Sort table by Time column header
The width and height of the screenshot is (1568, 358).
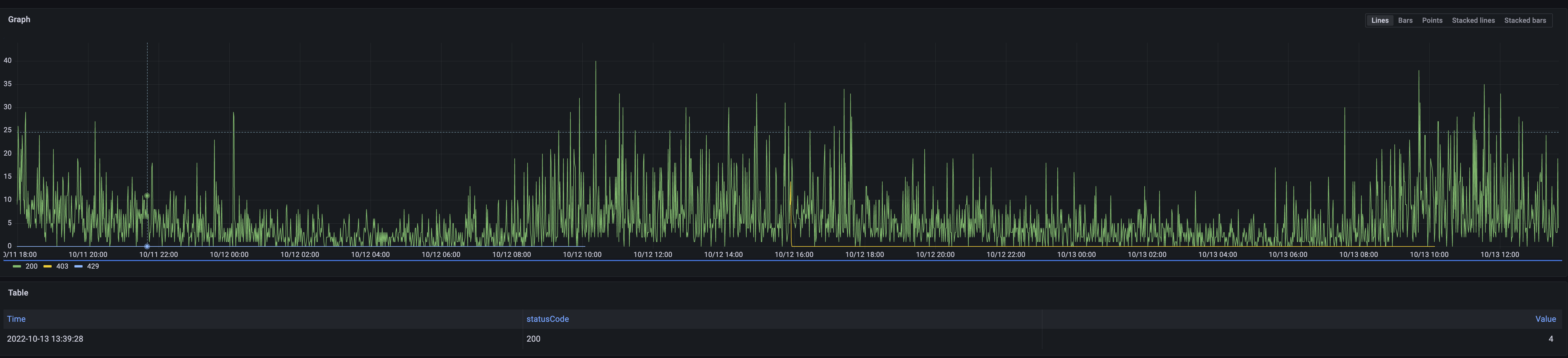[16, 319]
